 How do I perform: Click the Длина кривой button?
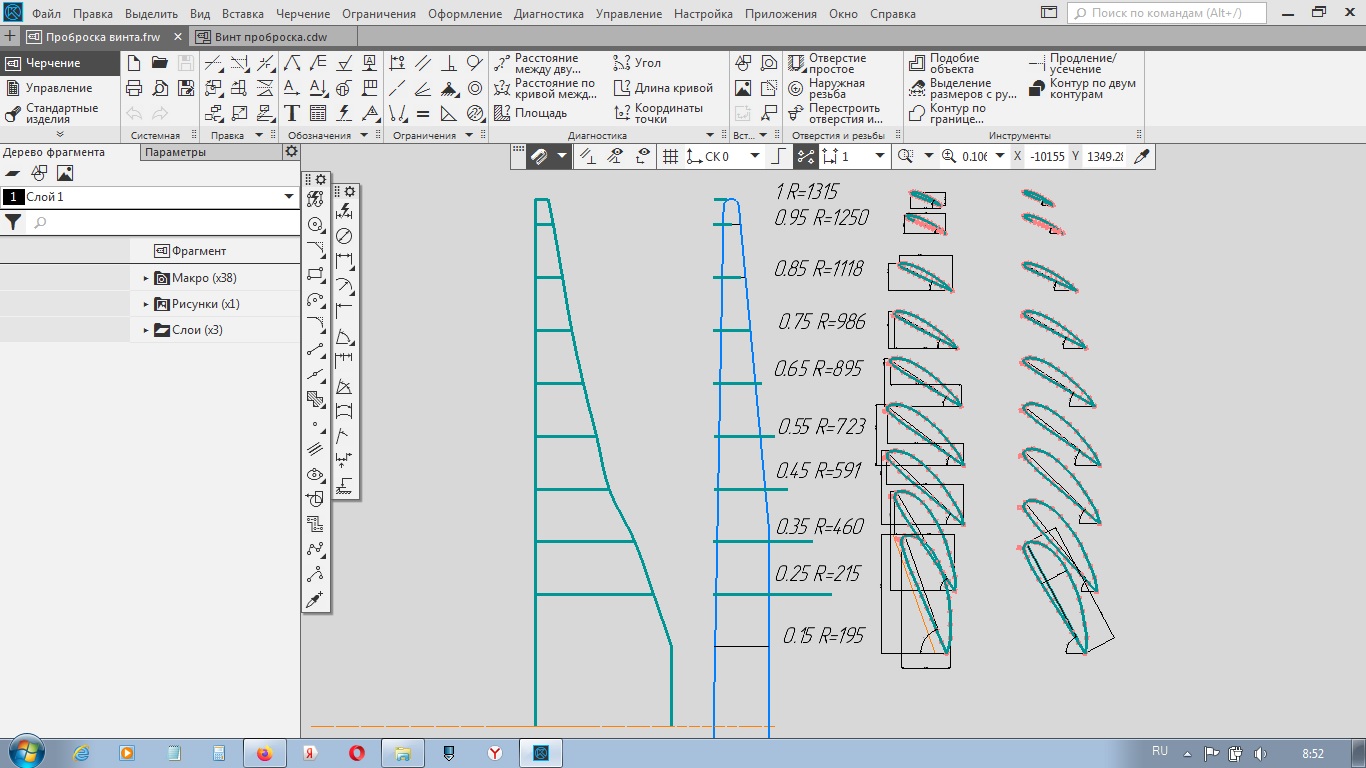click(663, 88)
